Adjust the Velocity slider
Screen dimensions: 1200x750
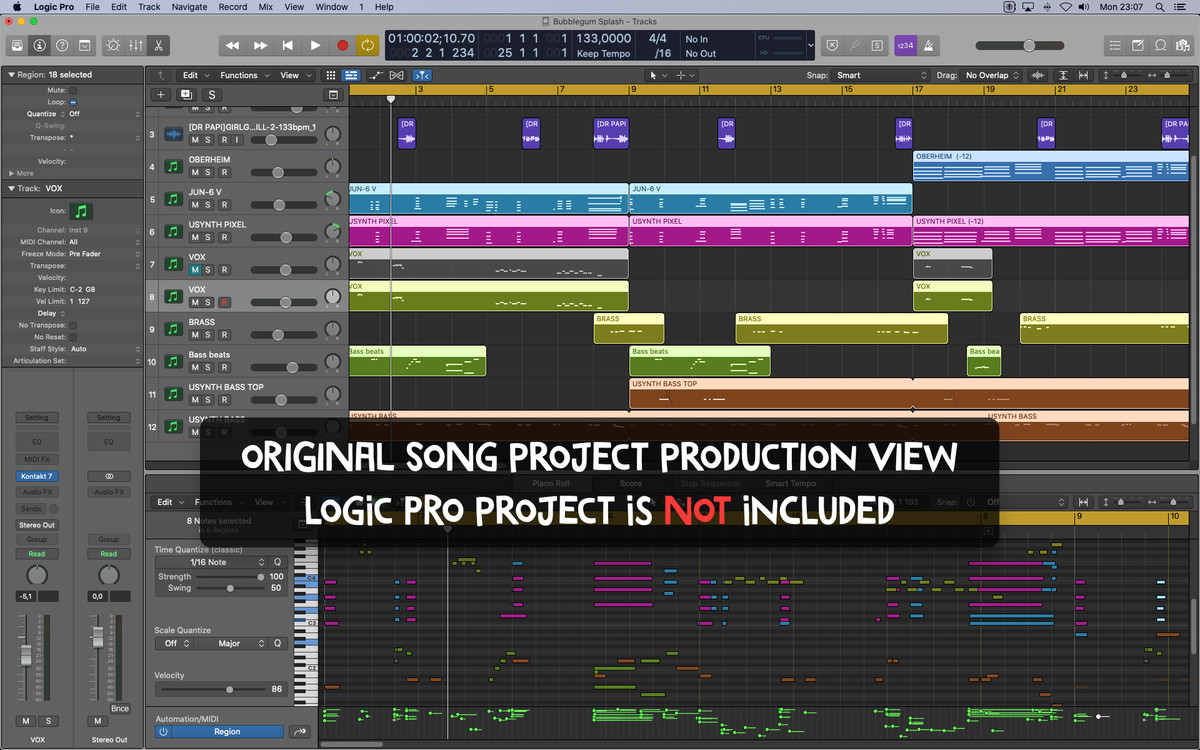[229, 689]
